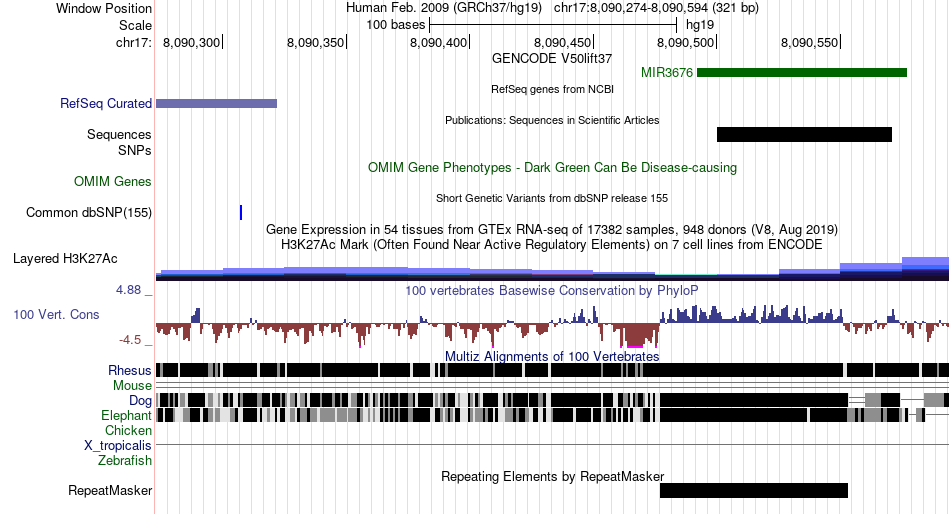Click the blue Common dbSNP variant marker

click(241, 213)
